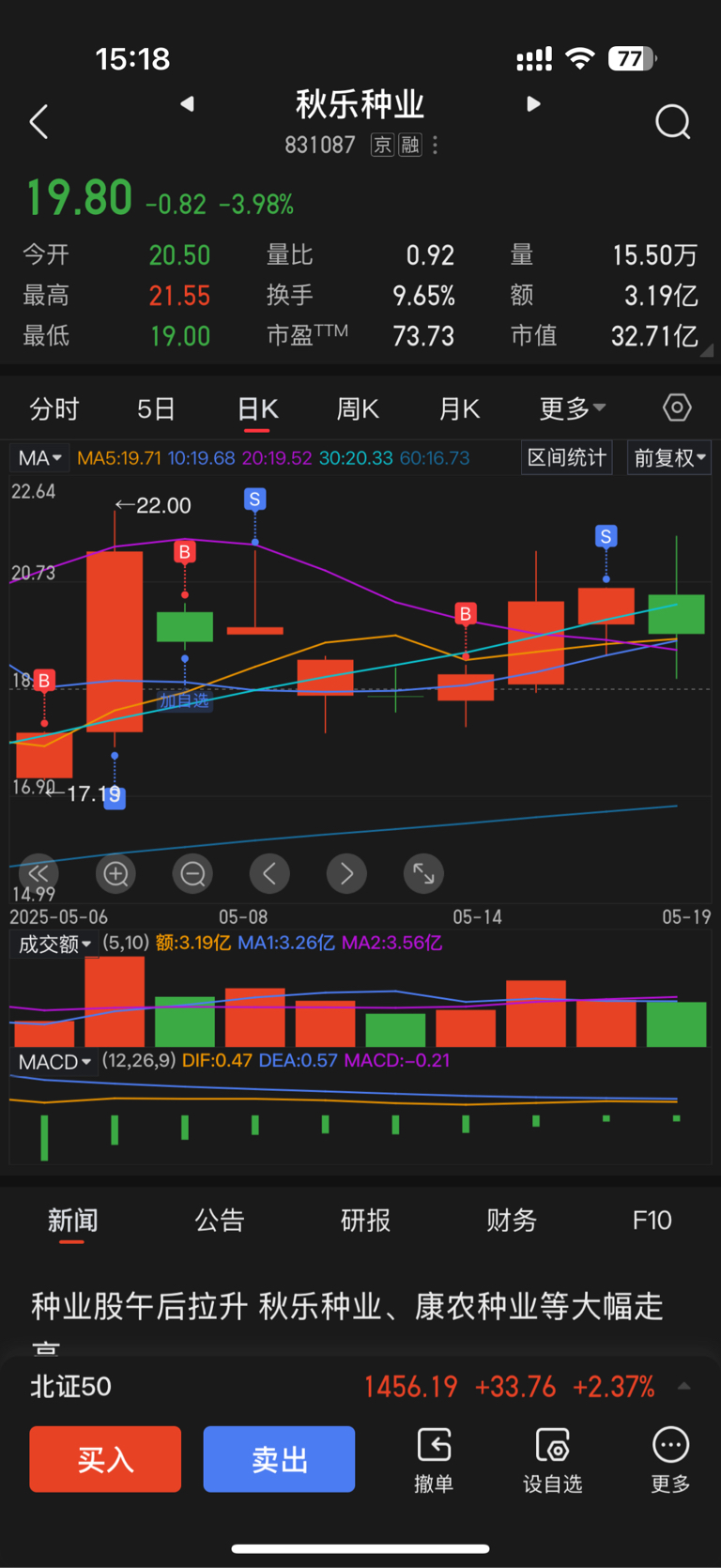Go to previous stock with left triangle
The height and width of the screenshot is (1568, 721).
click(187, 103)
